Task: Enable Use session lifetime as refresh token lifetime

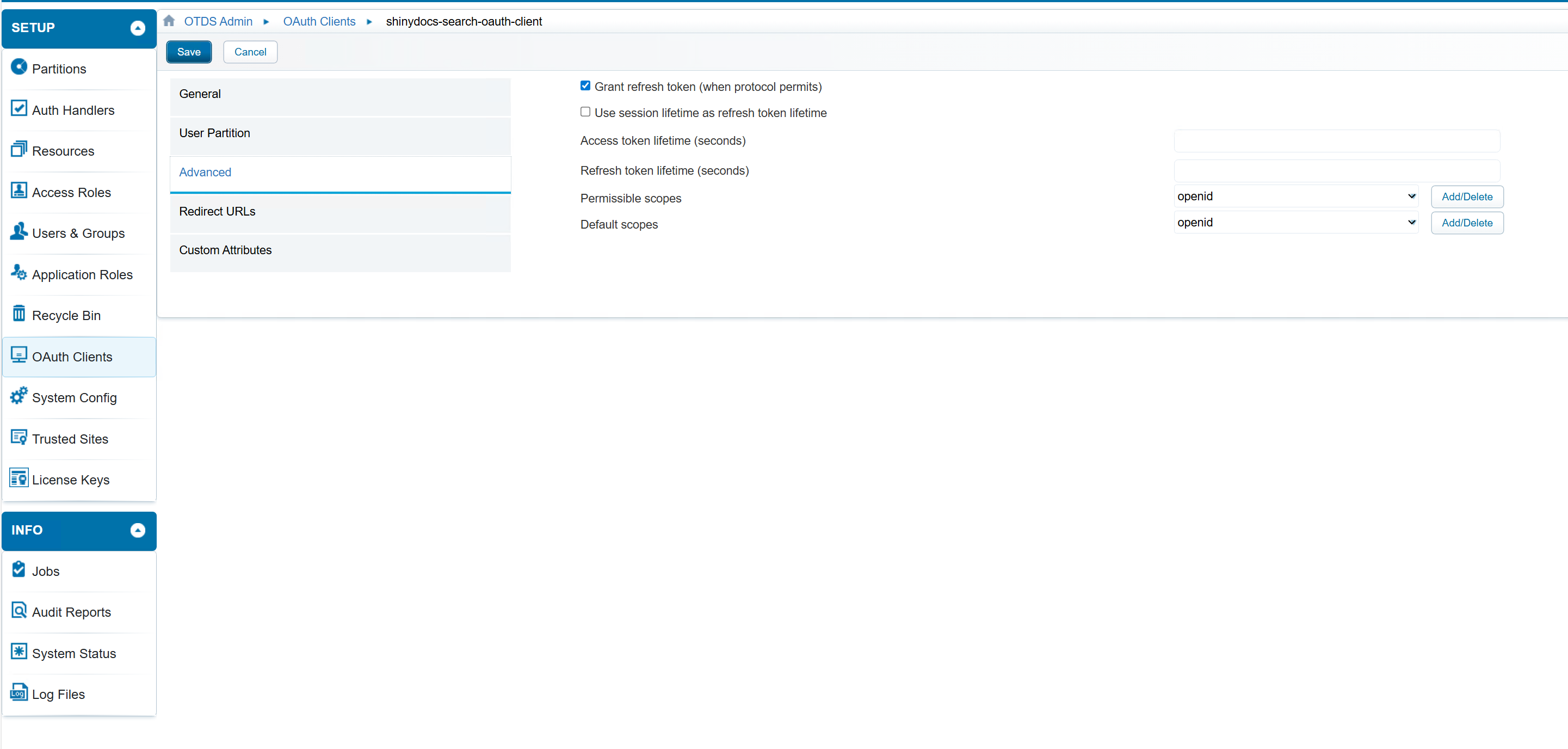Action: (585, 112)
